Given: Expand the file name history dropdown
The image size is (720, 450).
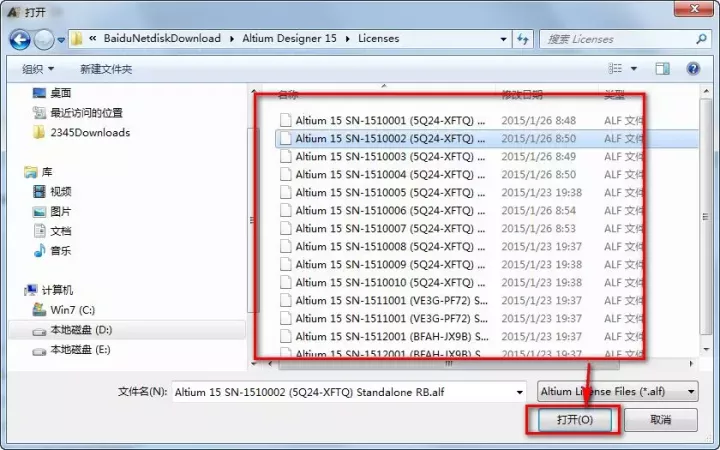Looking at the screenshot, I should tap(518, 392).
